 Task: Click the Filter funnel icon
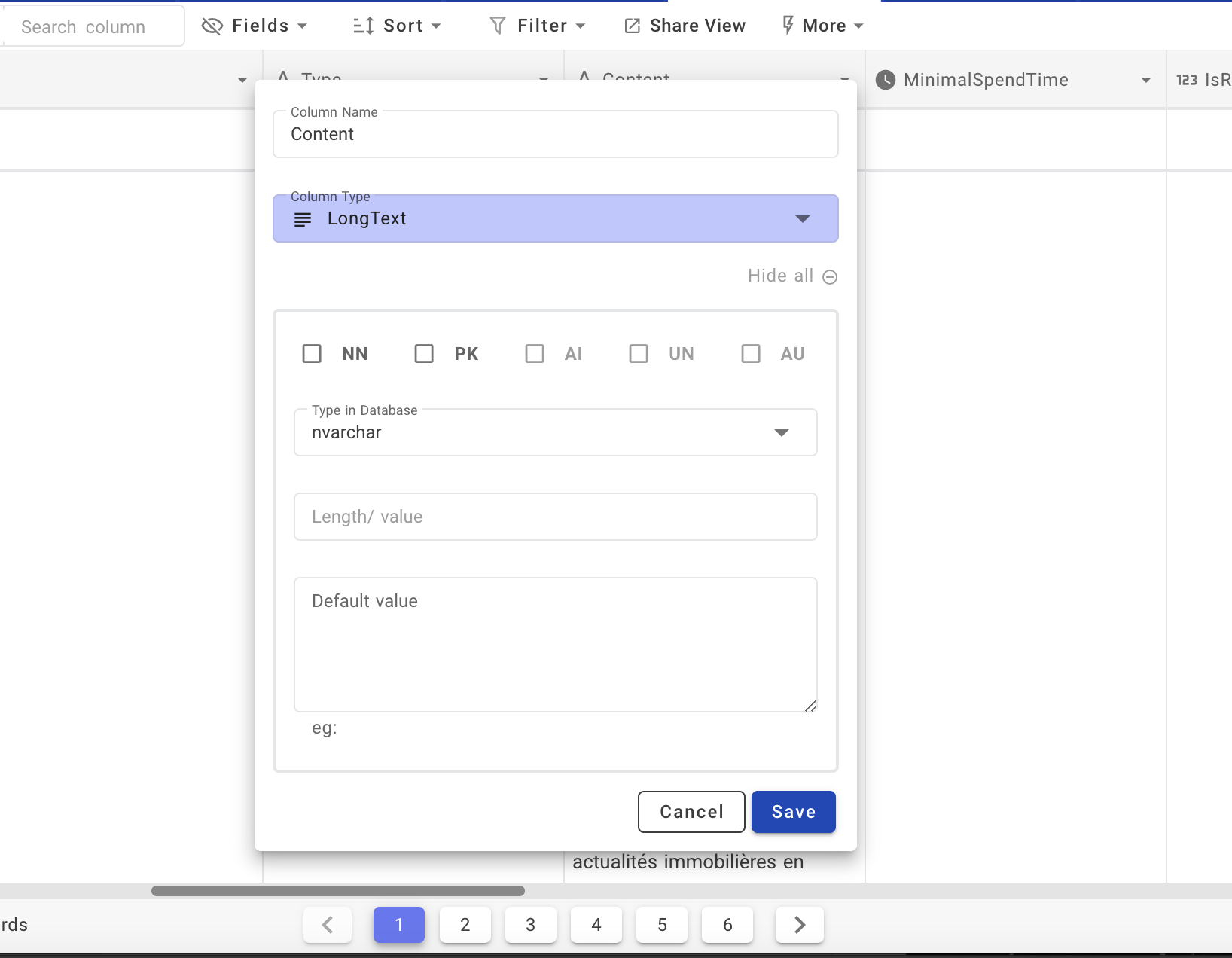[x=498, y=25]
